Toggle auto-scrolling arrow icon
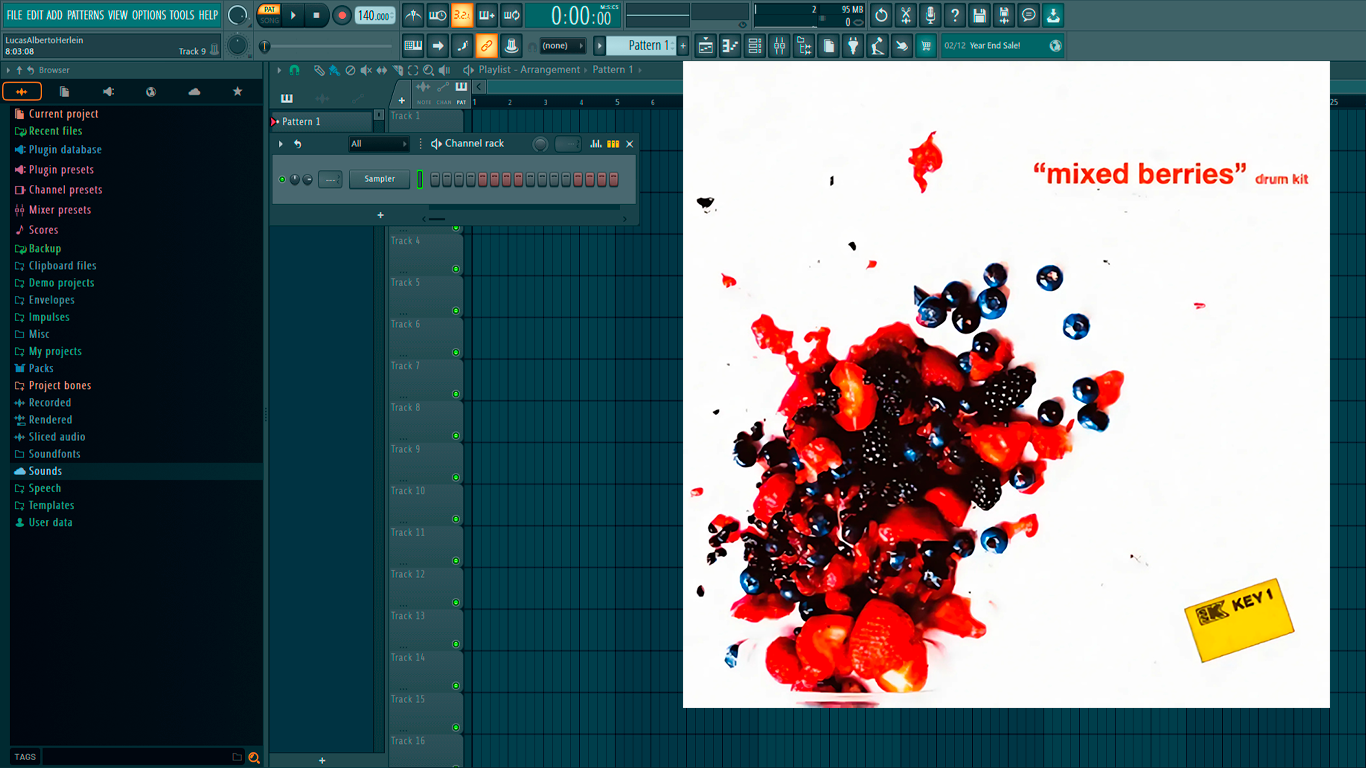The image size is (1366, 768). click(x=438, y=45)
